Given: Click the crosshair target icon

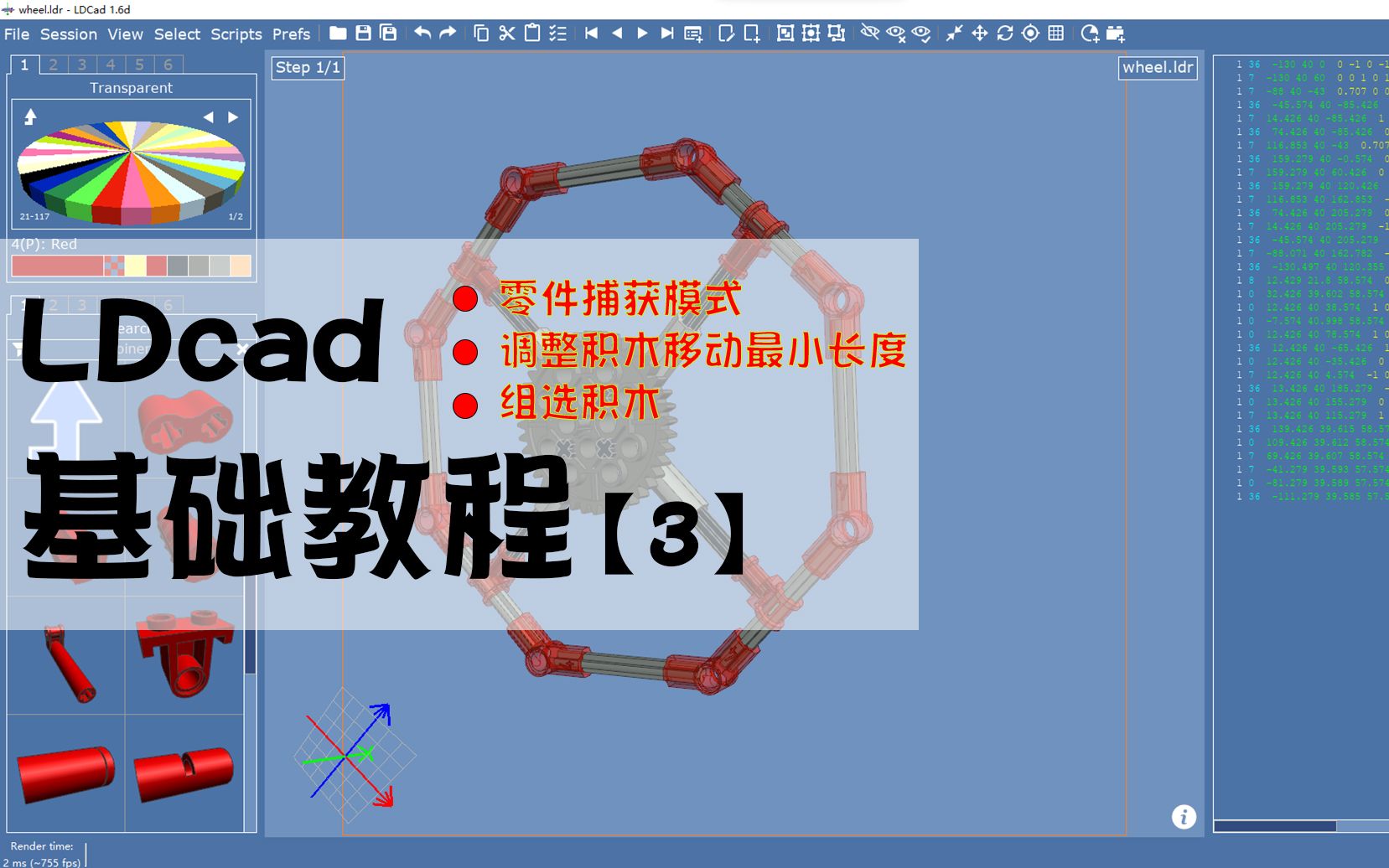Looking at the screenshot, I should pos(1030,34).
